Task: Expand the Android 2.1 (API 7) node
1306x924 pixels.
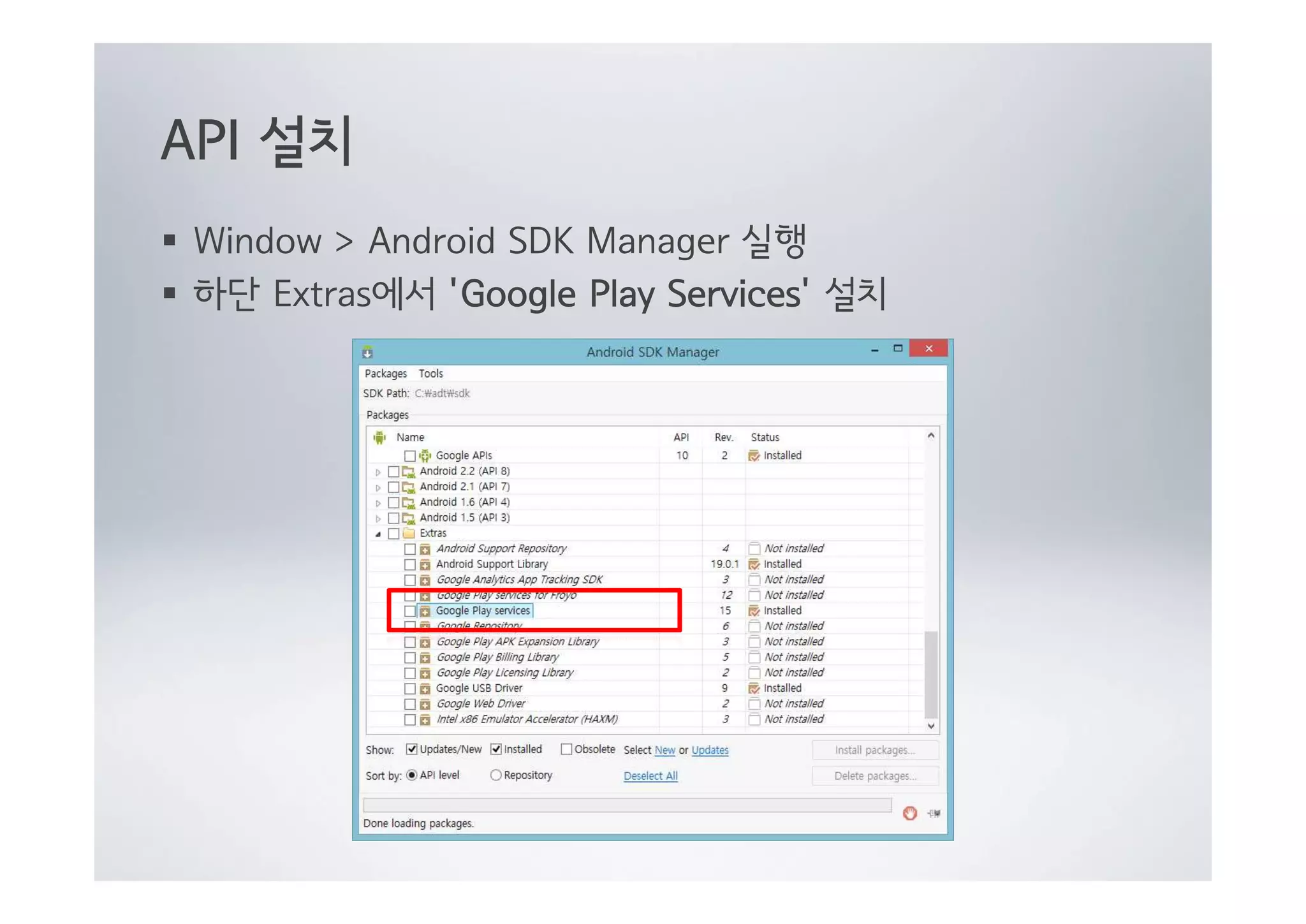Action: pyautogui.click(x=378, y=488)
